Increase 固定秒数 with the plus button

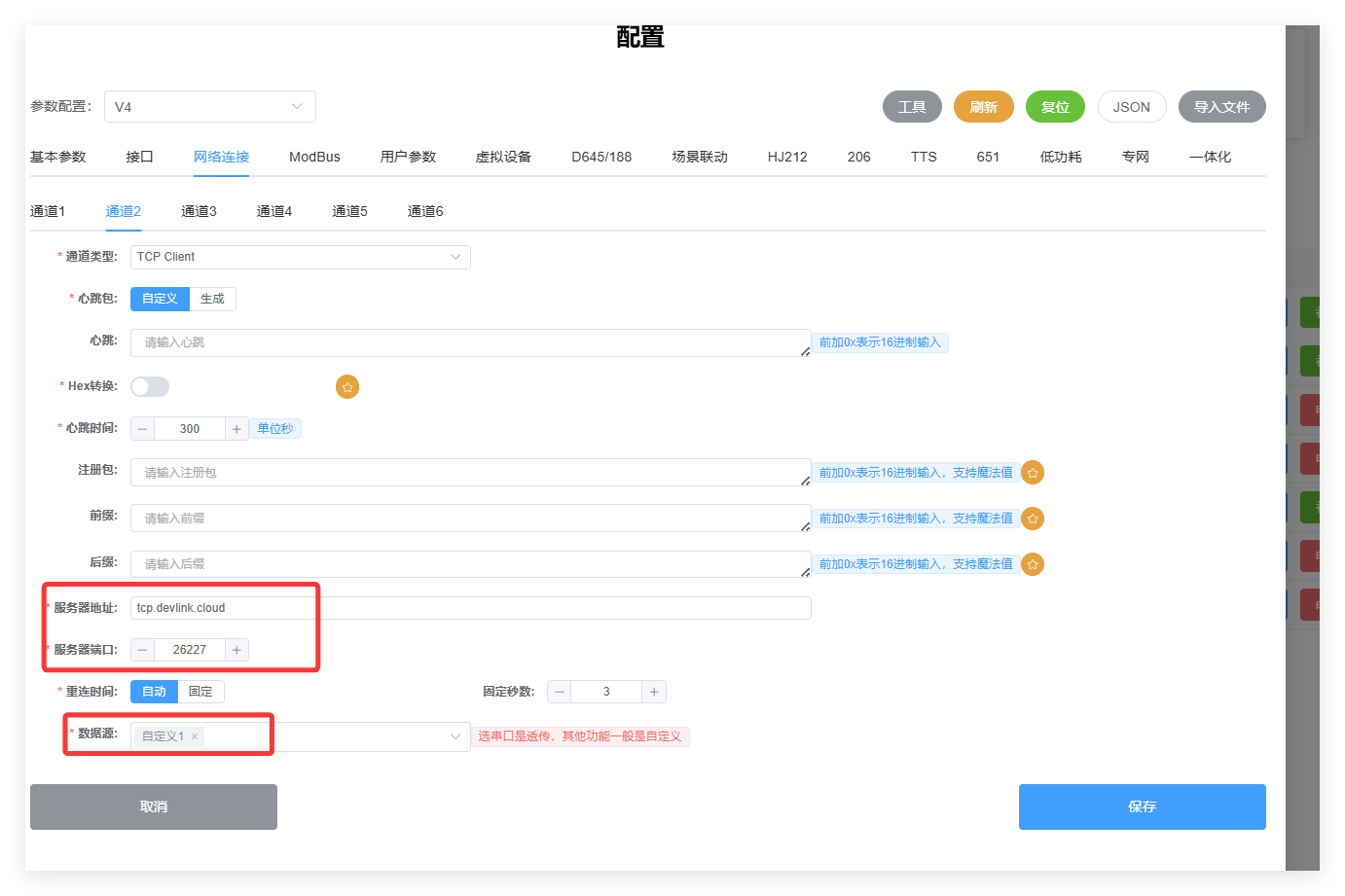(x=654, y=692)
